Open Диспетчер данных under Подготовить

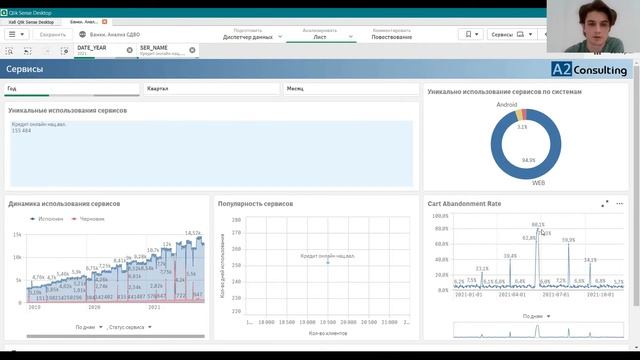248,37
